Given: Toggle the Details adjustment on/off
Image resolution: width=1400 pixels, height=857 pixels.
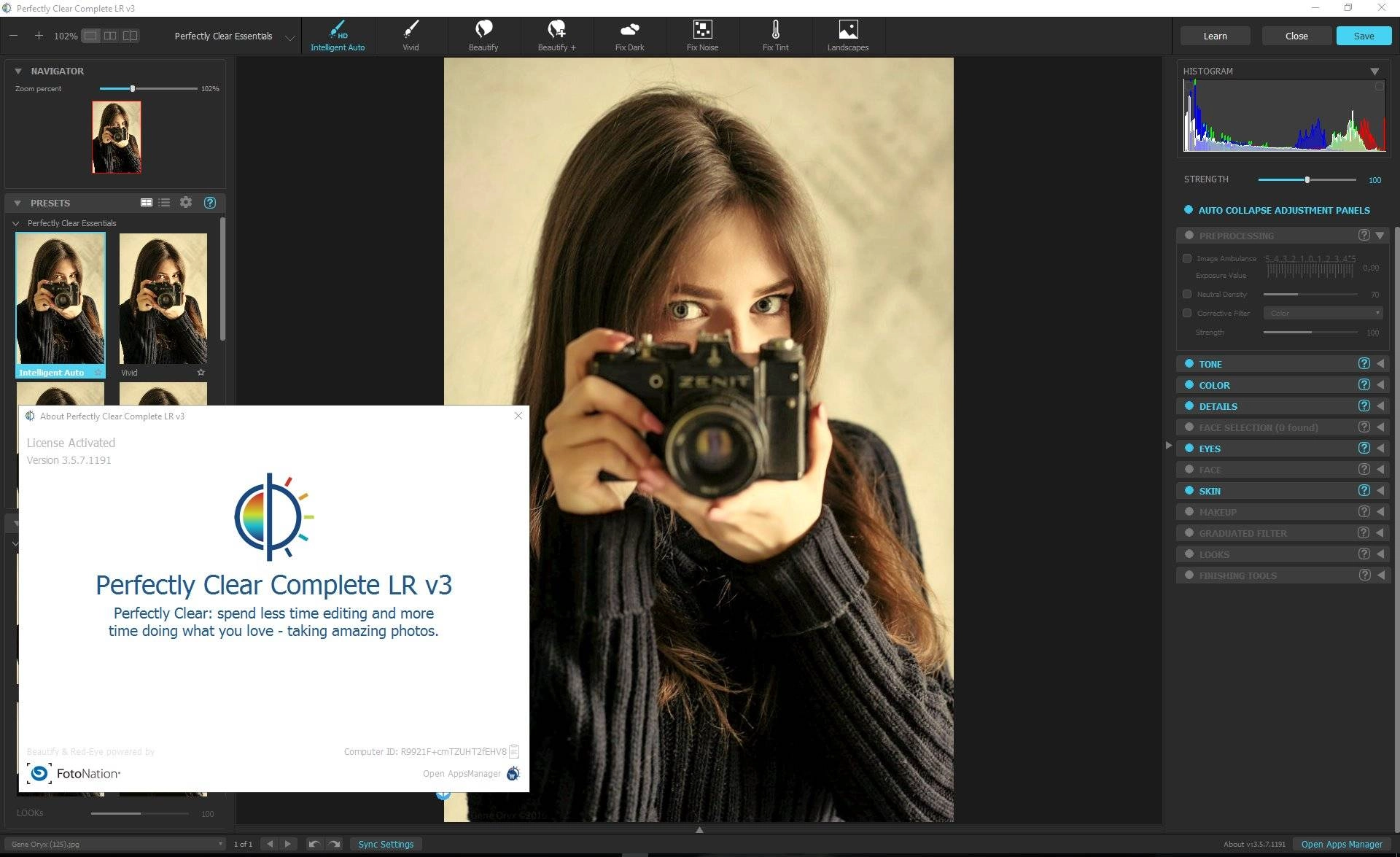Looking at the screenshot, I should tap(1189, 406).
